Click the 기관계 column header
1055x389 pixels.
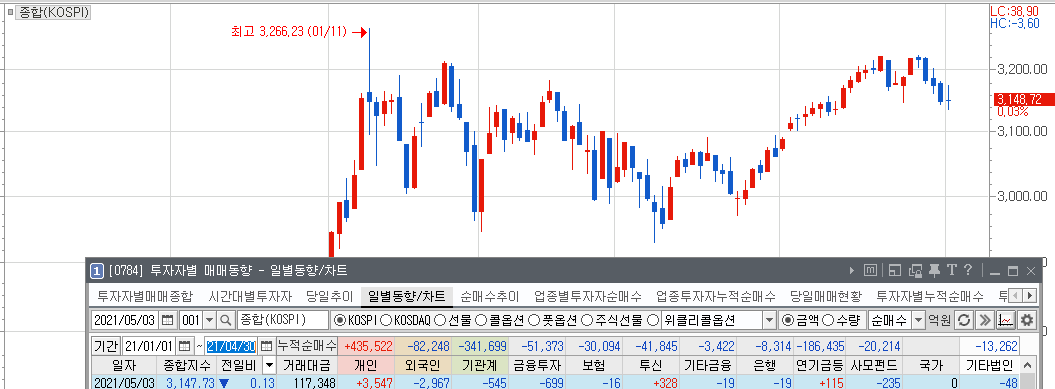coord(480,365)
